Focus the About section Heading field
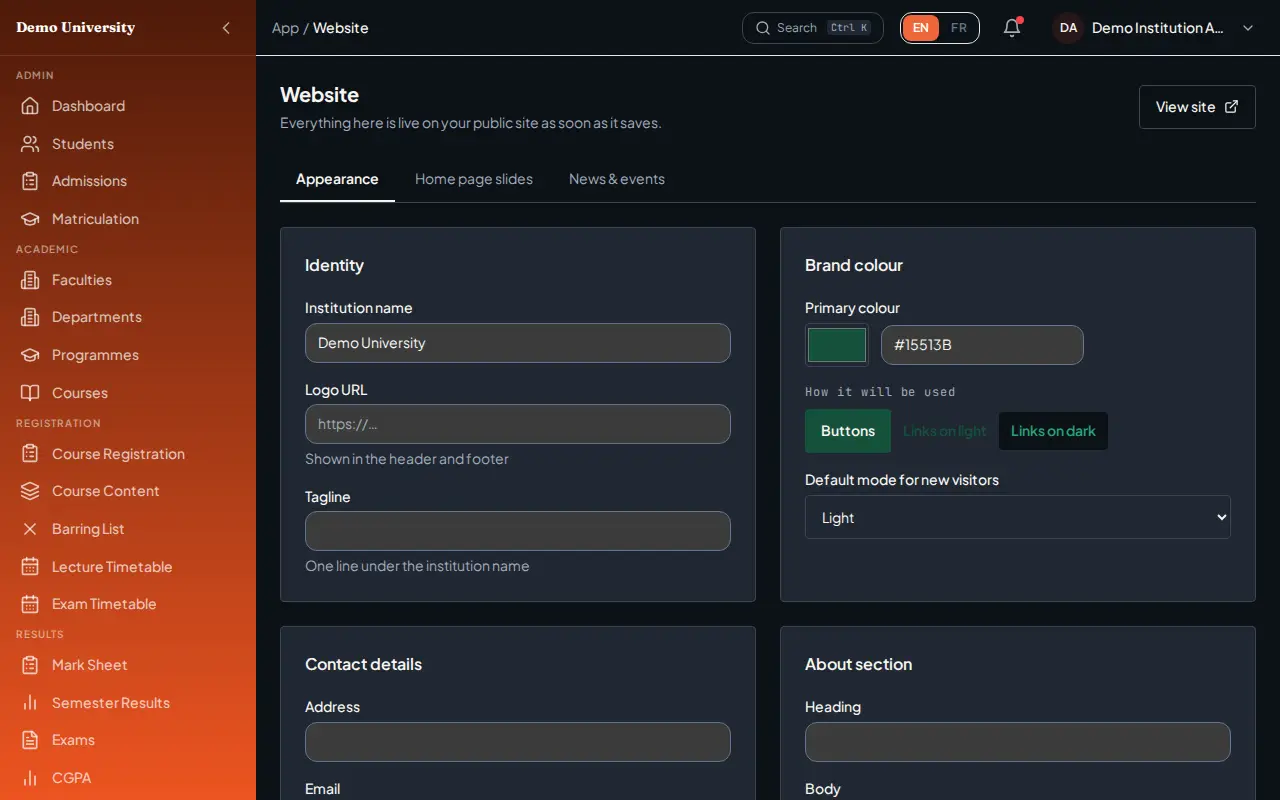 1018,742
